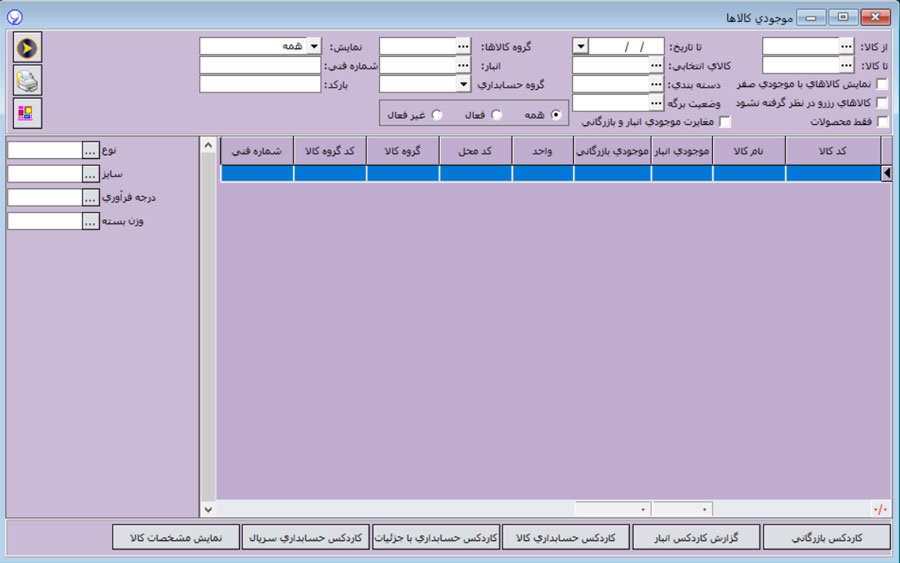900x563 pixels.
Task: Expand the گروه حسابداری combo box
Action: 463,84
